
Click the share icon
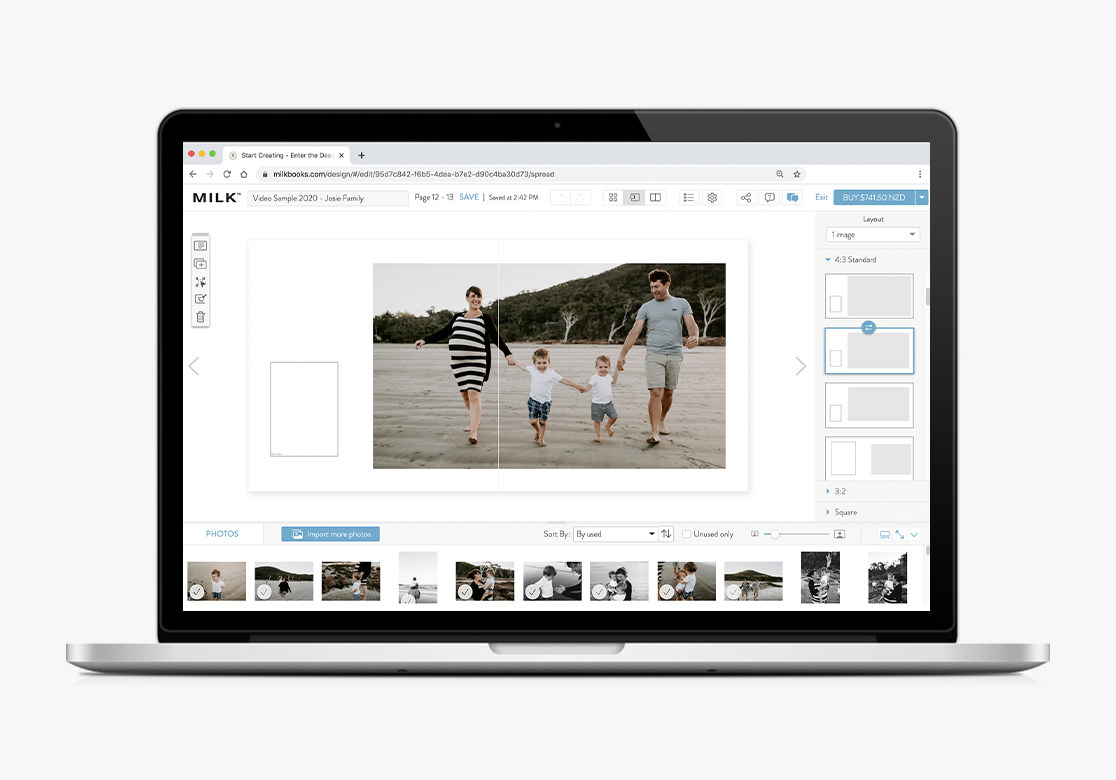pyautogui.click(x=746, y=198)
